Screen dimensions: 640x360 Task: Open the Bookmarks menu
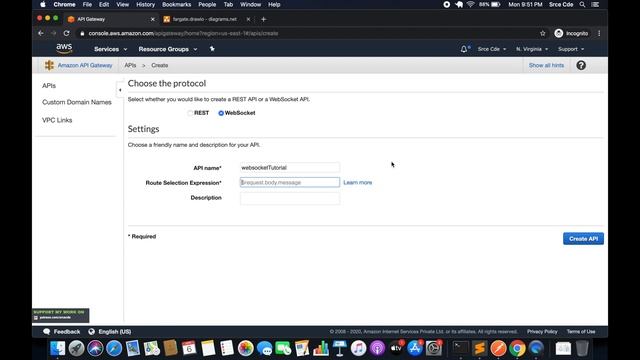[x=176, y=4]
